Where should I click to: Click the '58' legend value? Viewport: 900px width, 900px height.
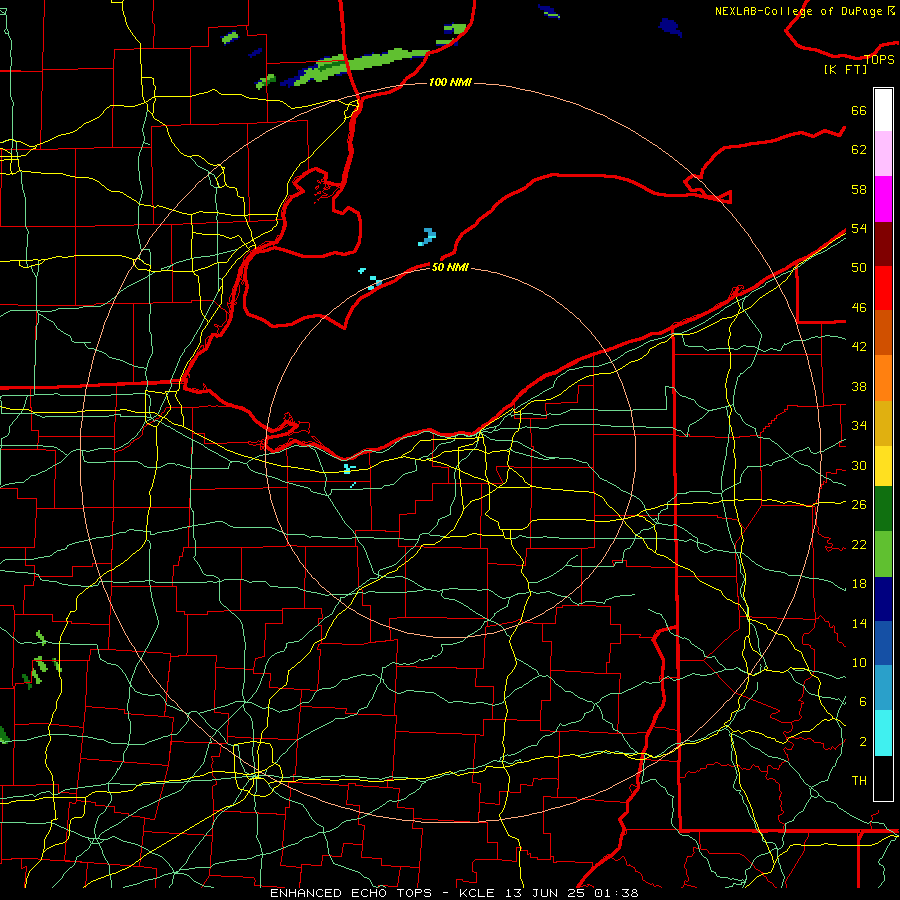click(859, 189)
